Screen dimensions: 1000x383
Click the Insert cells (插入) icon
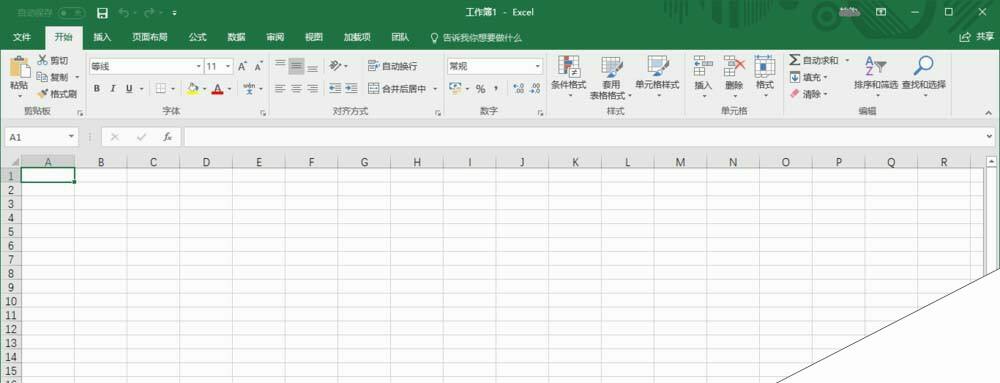click(x=703, y=66)
